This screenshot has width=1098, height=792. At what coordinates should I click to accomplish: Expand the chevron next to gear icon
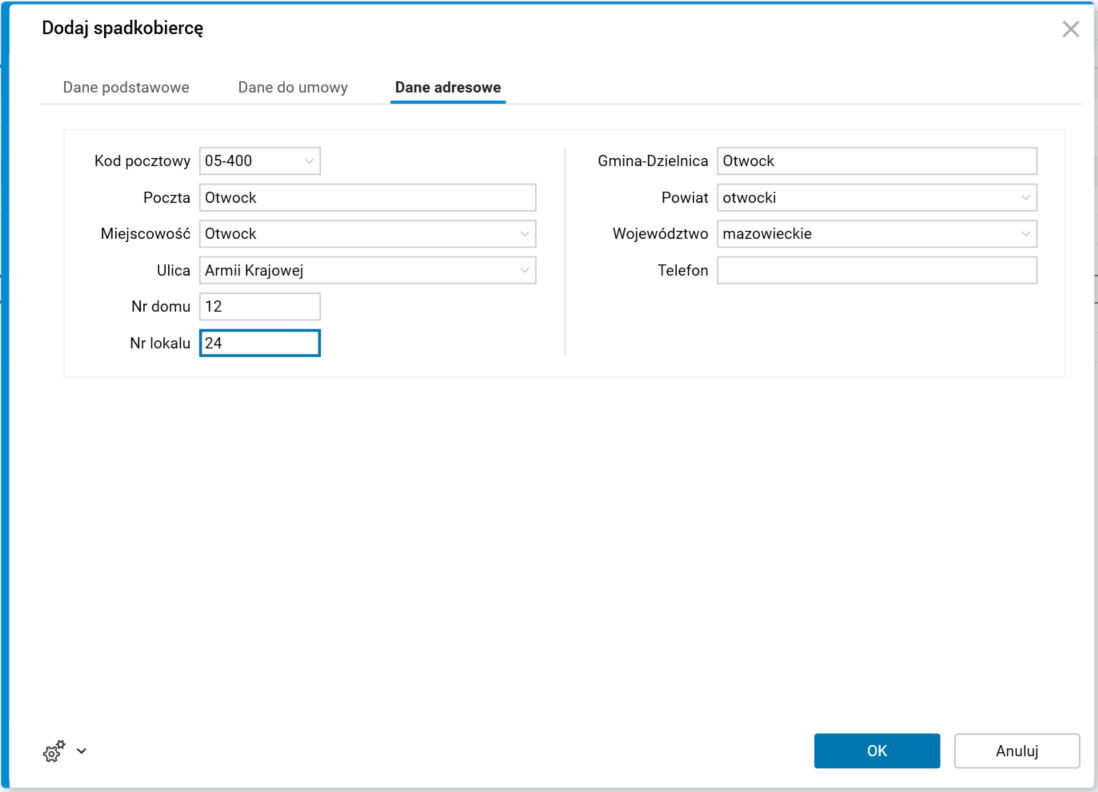tap(82, 751)
